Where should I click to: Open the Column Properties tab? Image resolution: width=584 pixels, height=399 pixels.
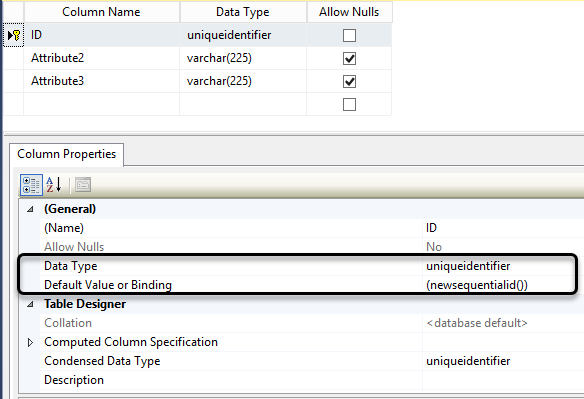67,154
